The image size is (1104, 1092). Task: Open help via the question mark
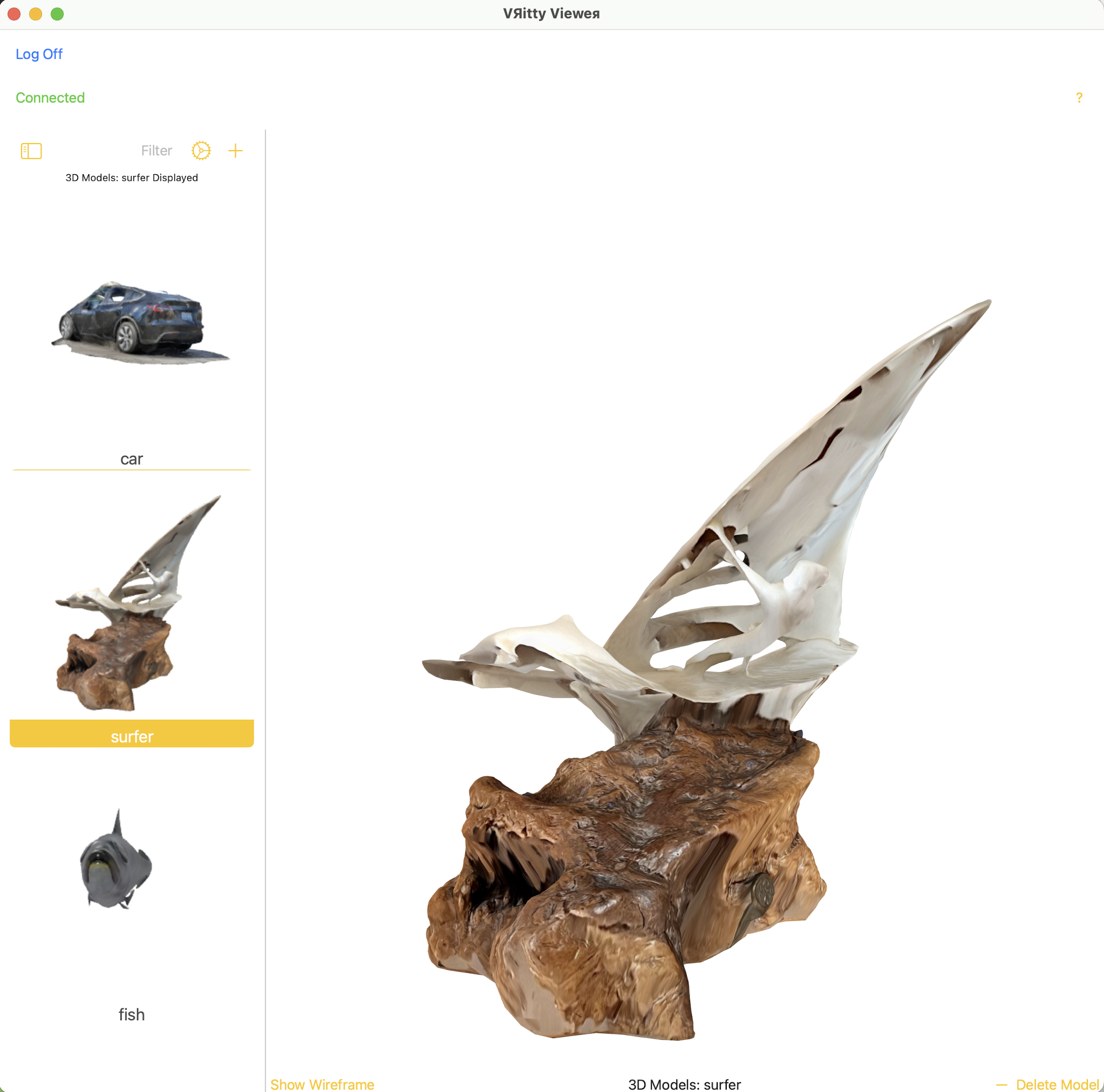[1078, 98]
